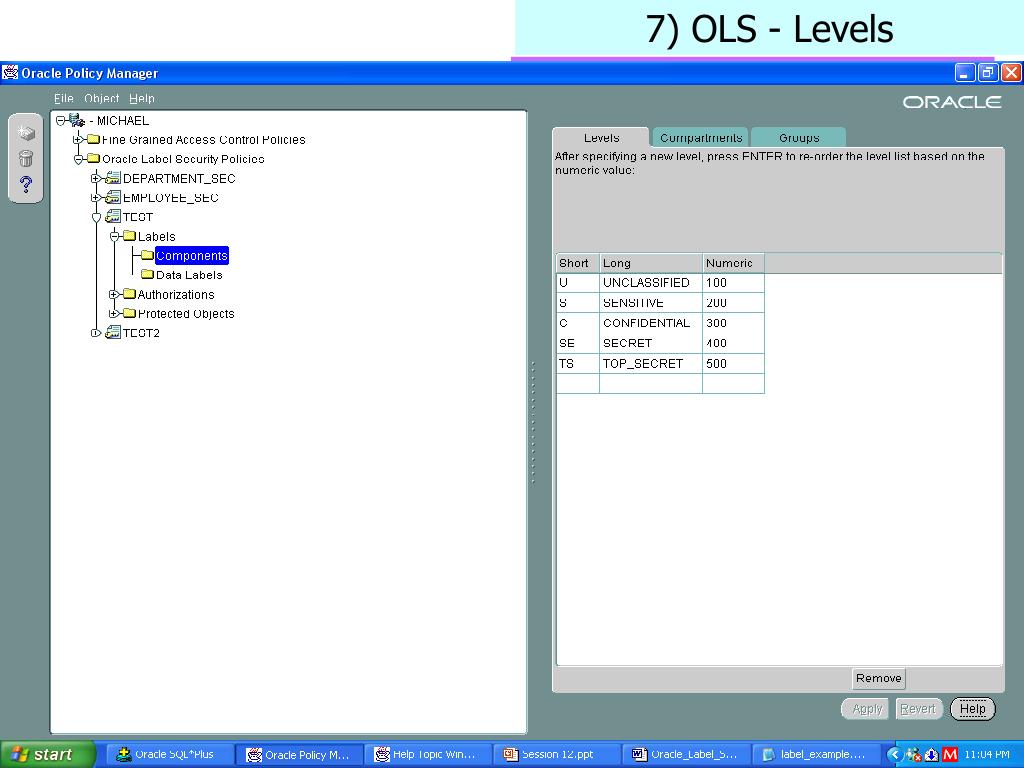Switch to Session 12.ppt in taskbar
1024x768 pixels.
click(555, 754)
